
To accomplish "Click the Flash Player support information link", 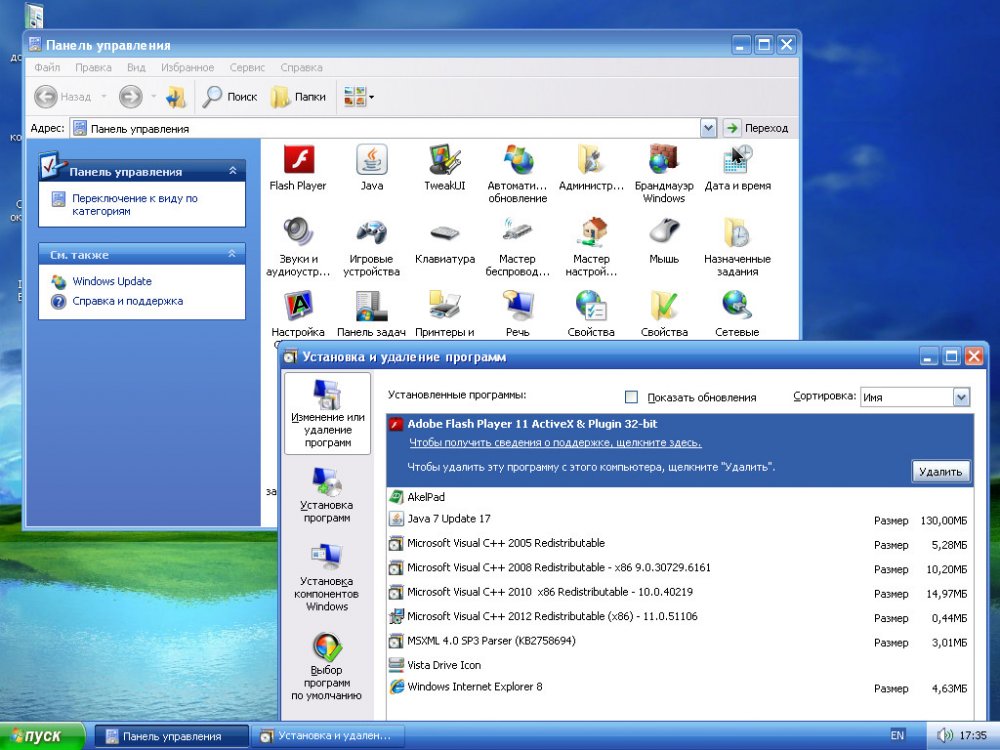I will click(x=555, y=443).
